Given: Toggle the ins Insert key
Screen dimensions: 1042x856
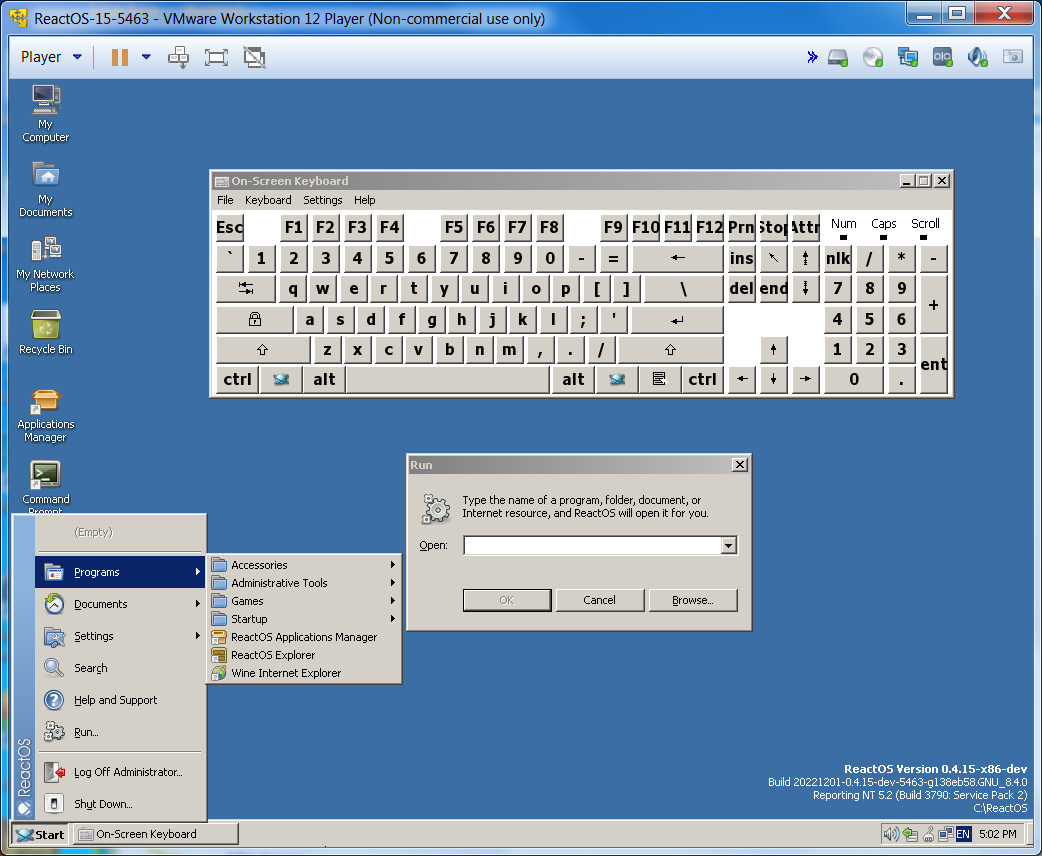Looking at the screenshot, I should coord(742,258).
